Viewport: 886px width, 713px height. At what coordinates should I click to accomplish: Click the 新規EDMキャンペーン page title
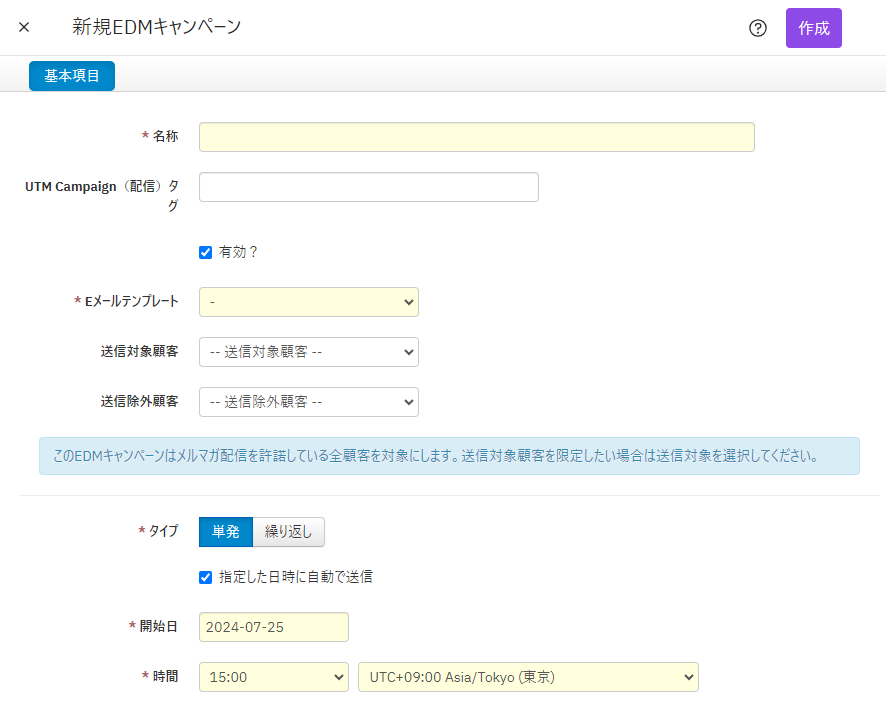pos(156,28)
